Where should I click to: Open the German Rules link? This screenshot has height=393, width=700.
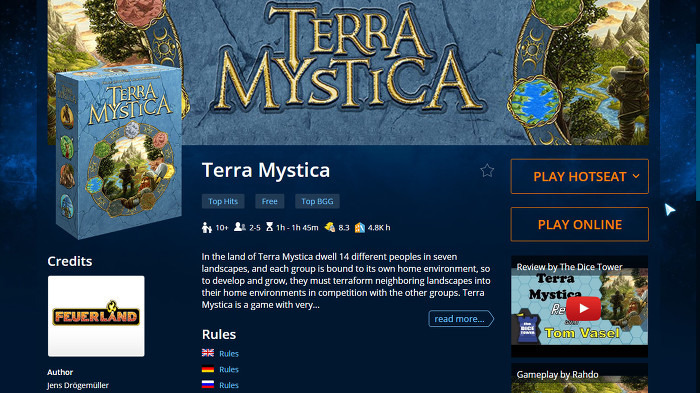tap(229, 370)
